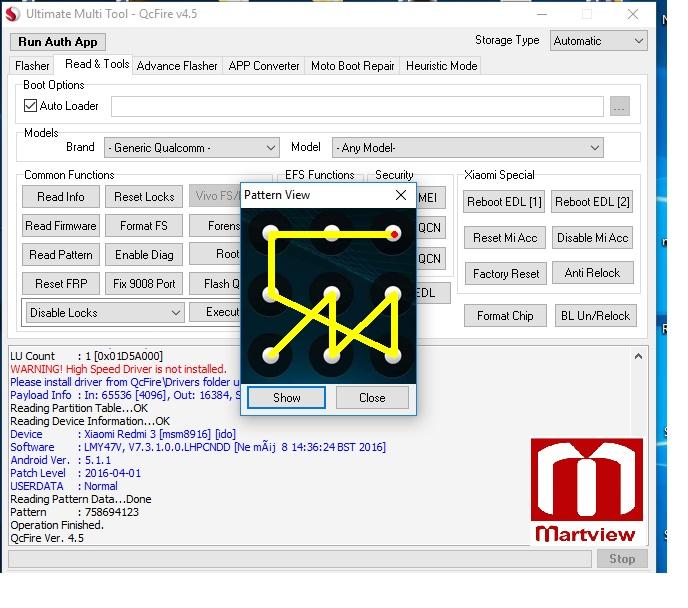The image size is (688, 608).
Task: Close the Ultimate Multi Tool window
Action: (632, 14)
